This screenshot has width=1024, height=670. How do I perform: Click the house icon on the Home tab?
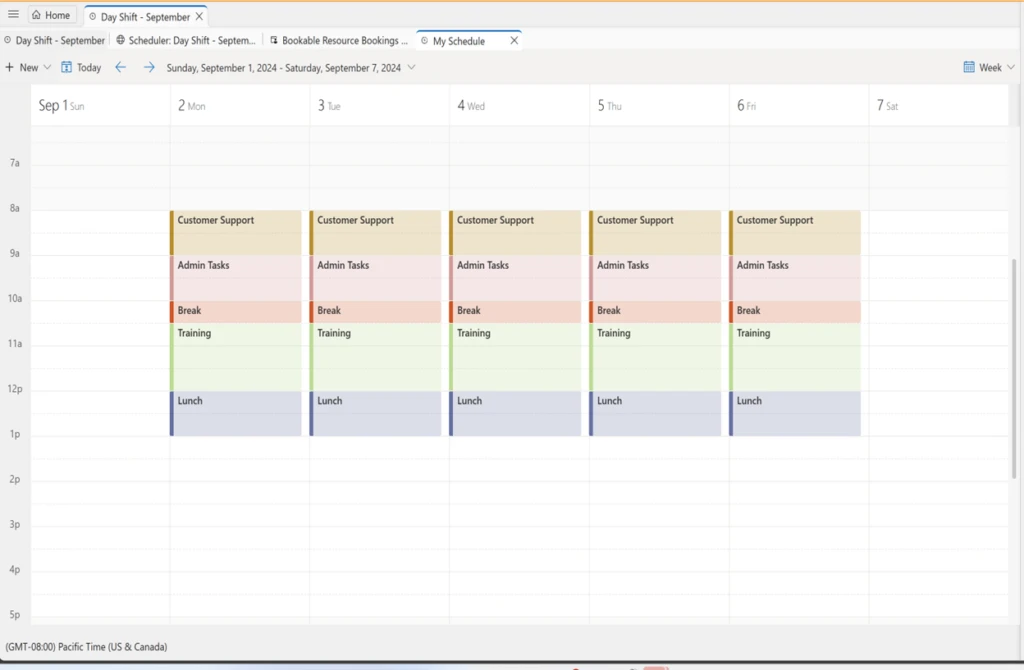tap(36, 14)
